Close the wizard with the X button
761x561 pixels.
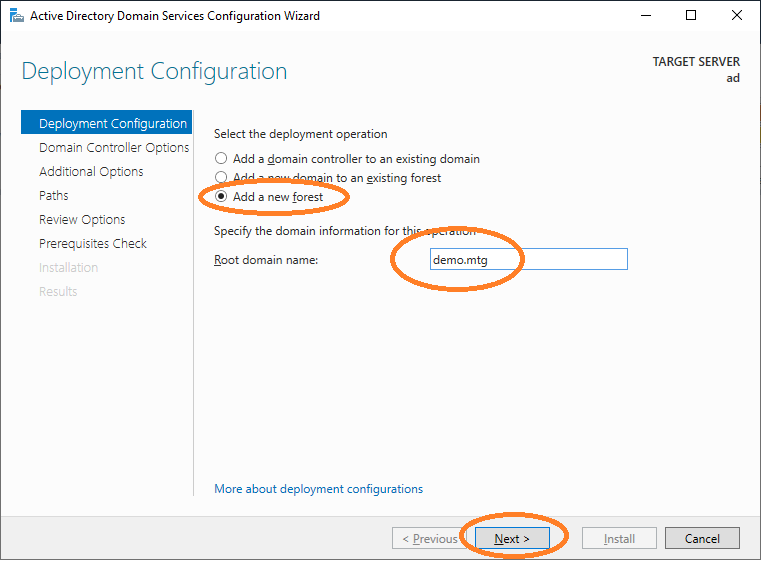[737, 16]
